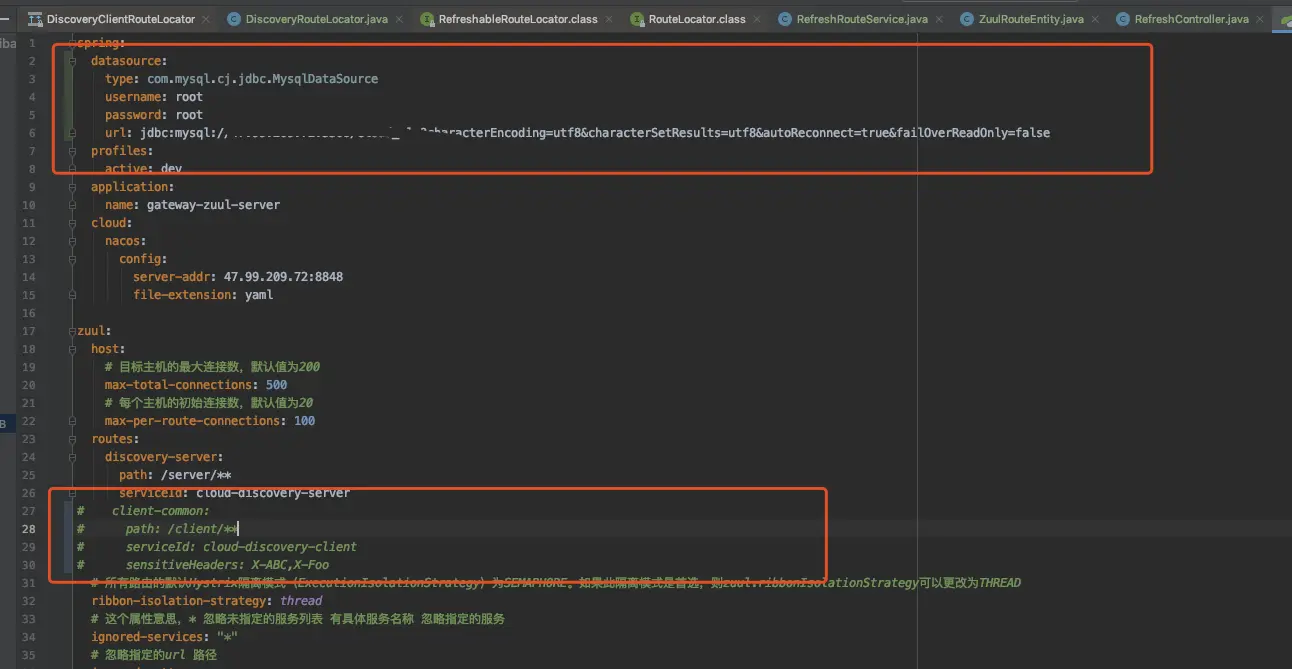This screenshot has height=669, width=1292.
Task: Click the /server/** path value
Action: [196, 475]
